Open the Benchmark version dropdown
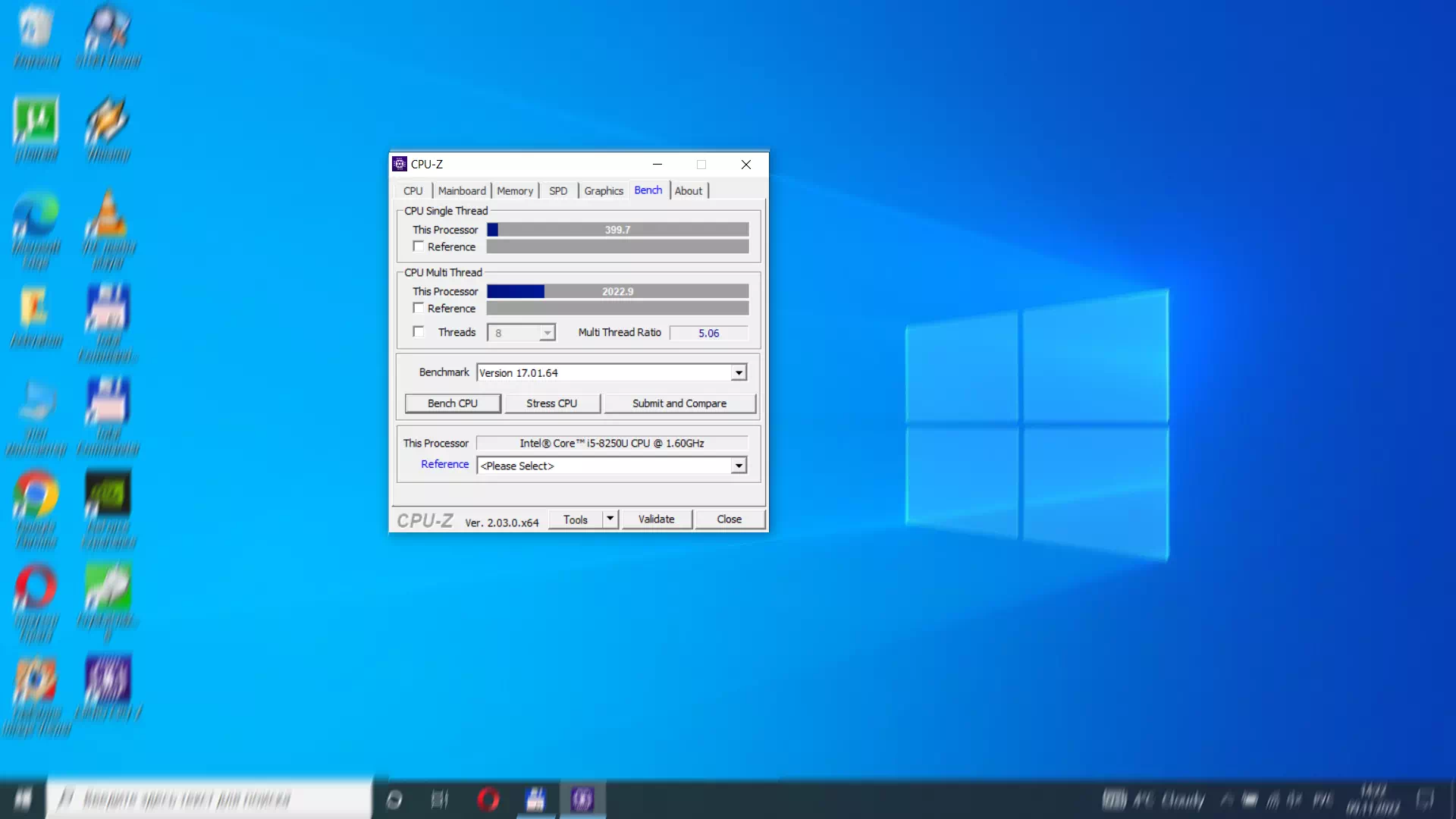This screenshot has height=819, width=1456. pyautogui.click(x=739, y=372)
